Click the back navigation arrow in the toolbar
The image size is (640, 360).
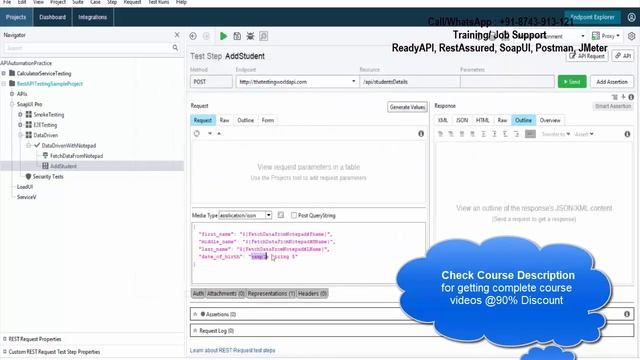tap(193, 36)
